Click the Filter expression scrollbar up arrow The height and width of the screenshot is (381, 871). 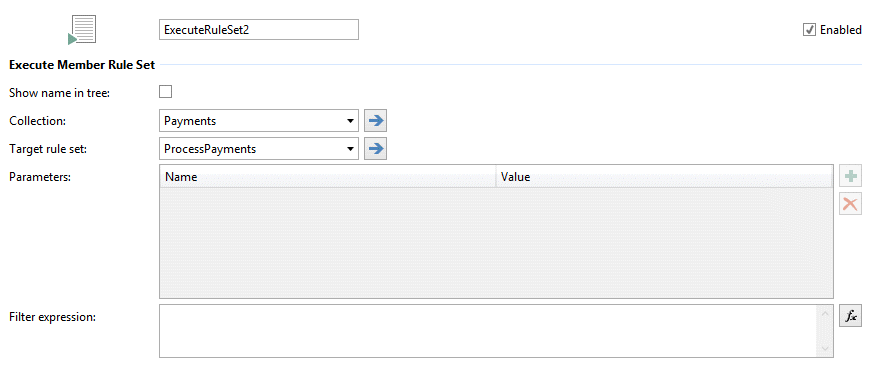click(x=825, y=313)
